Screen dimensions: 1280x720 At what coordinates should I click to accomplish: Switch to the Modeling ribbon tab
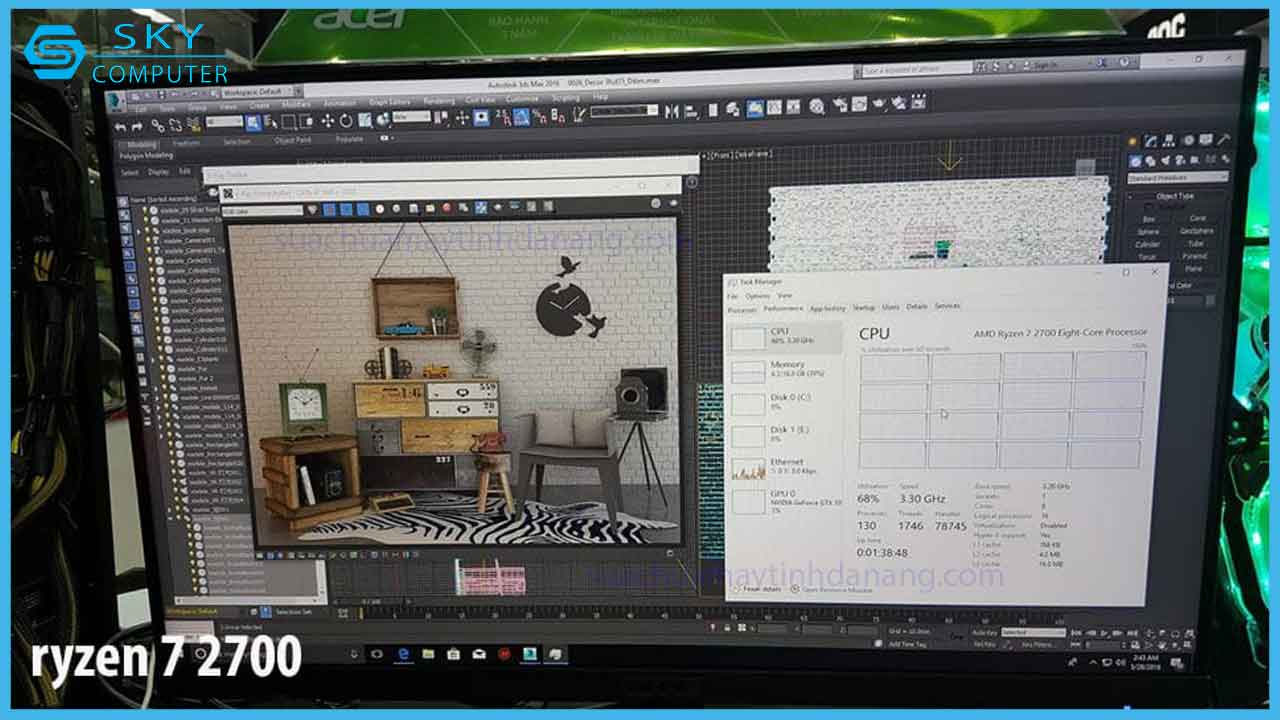142,144
